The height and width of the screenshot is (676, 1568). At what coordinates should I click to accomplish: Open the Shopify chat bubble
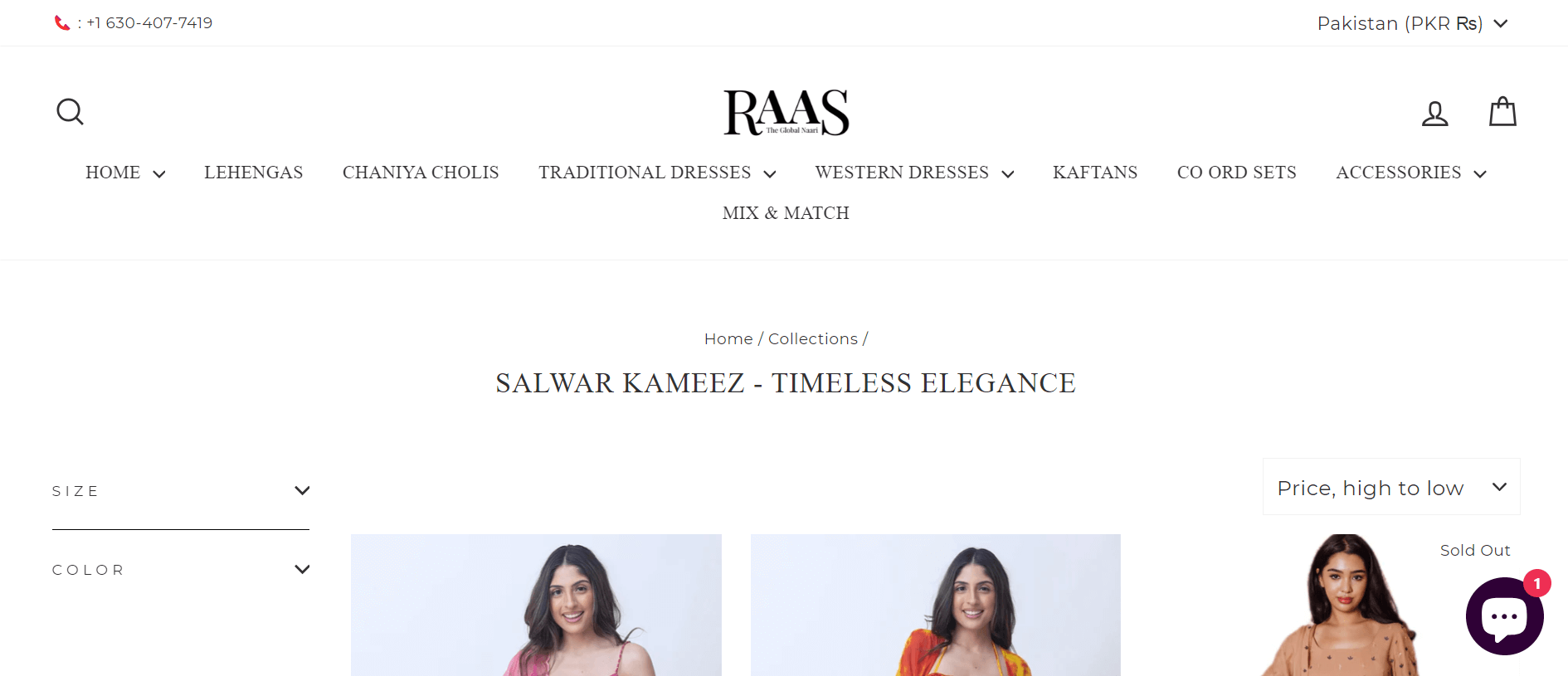[x=1504, y=616]
